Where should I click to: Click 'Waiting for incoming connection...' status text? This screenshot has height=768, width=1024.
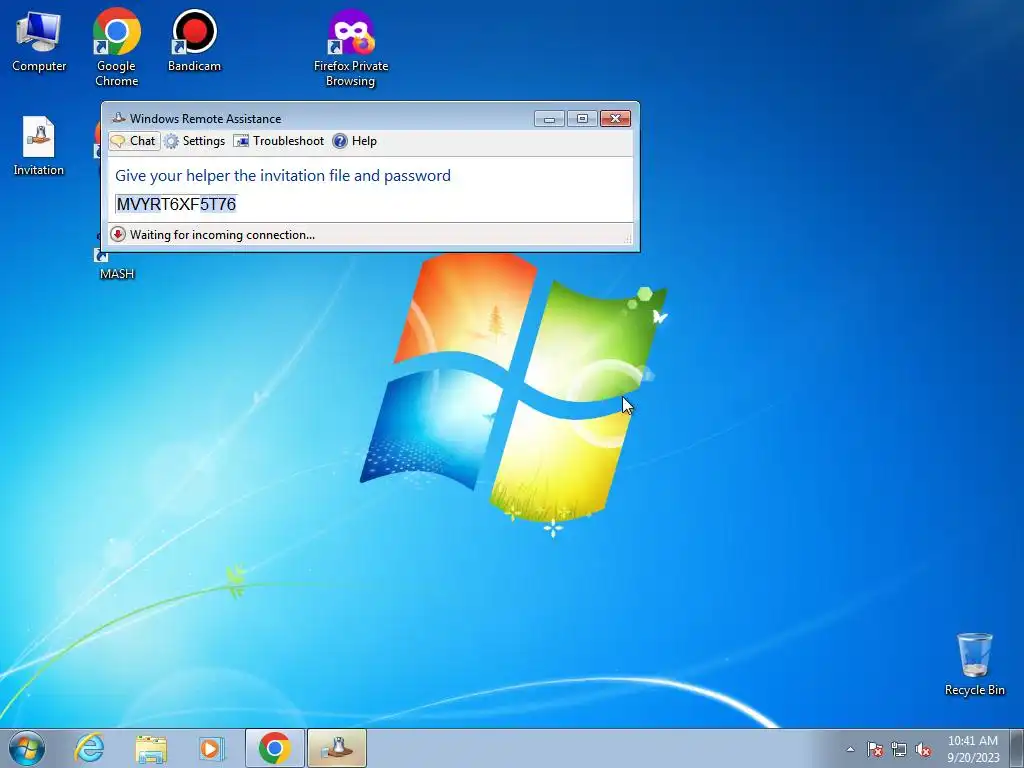(222, 234)
